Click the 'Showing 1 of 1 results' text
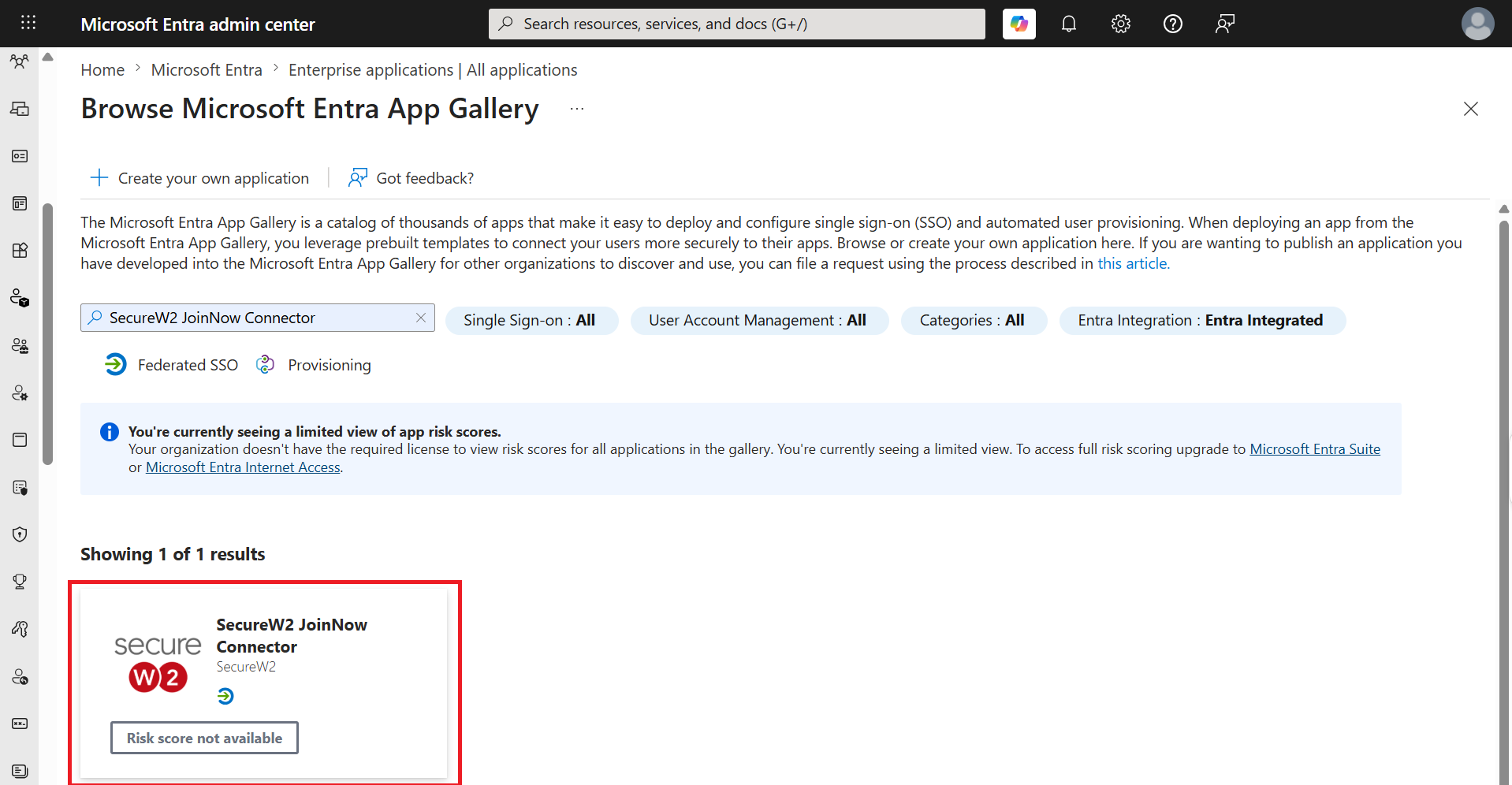 [x=173, y=554]
